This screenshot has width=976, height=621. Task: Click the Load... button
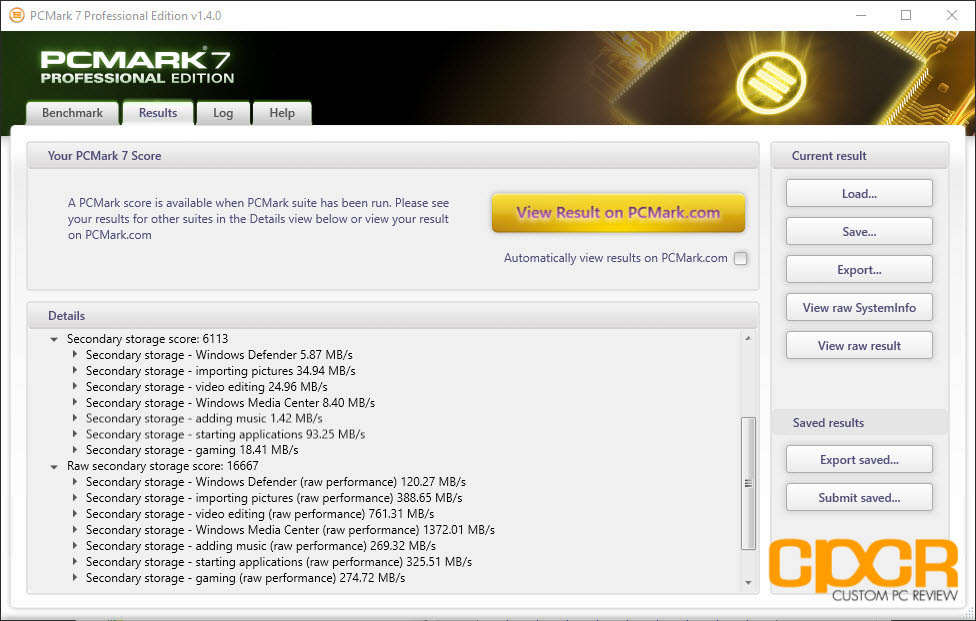point(859,194)
